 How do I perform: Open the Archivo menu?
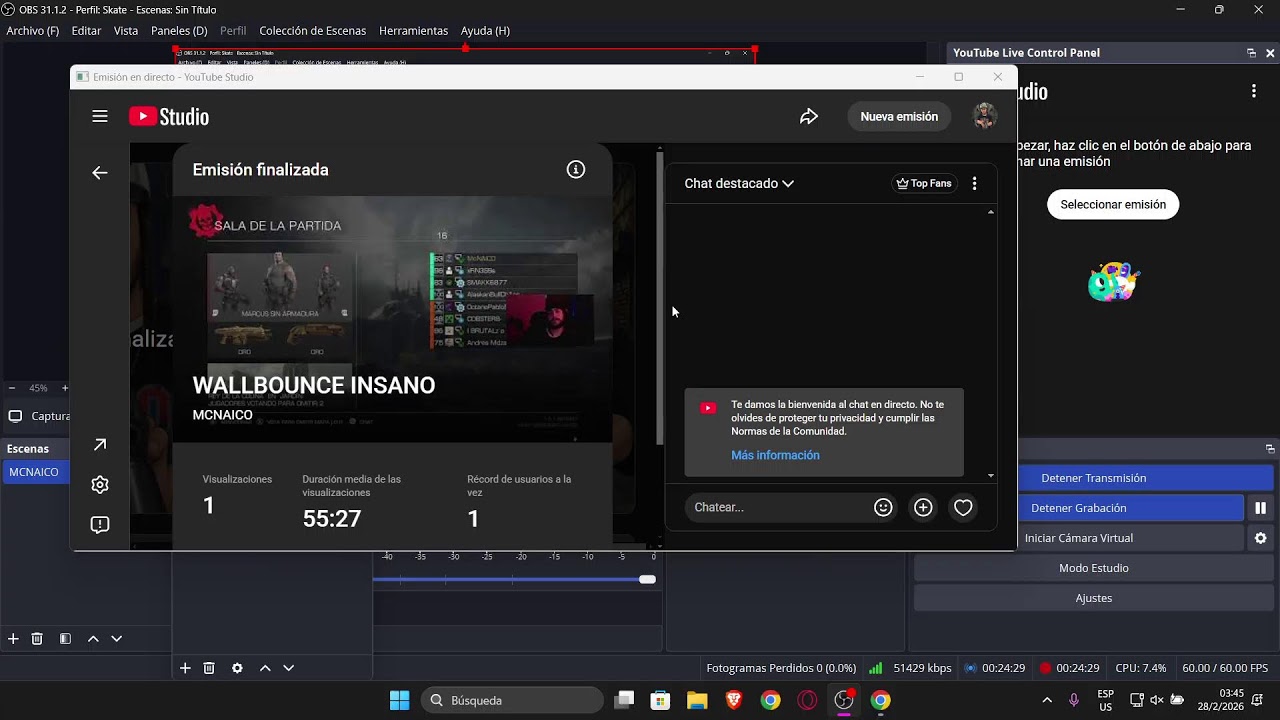coord(33,31)
